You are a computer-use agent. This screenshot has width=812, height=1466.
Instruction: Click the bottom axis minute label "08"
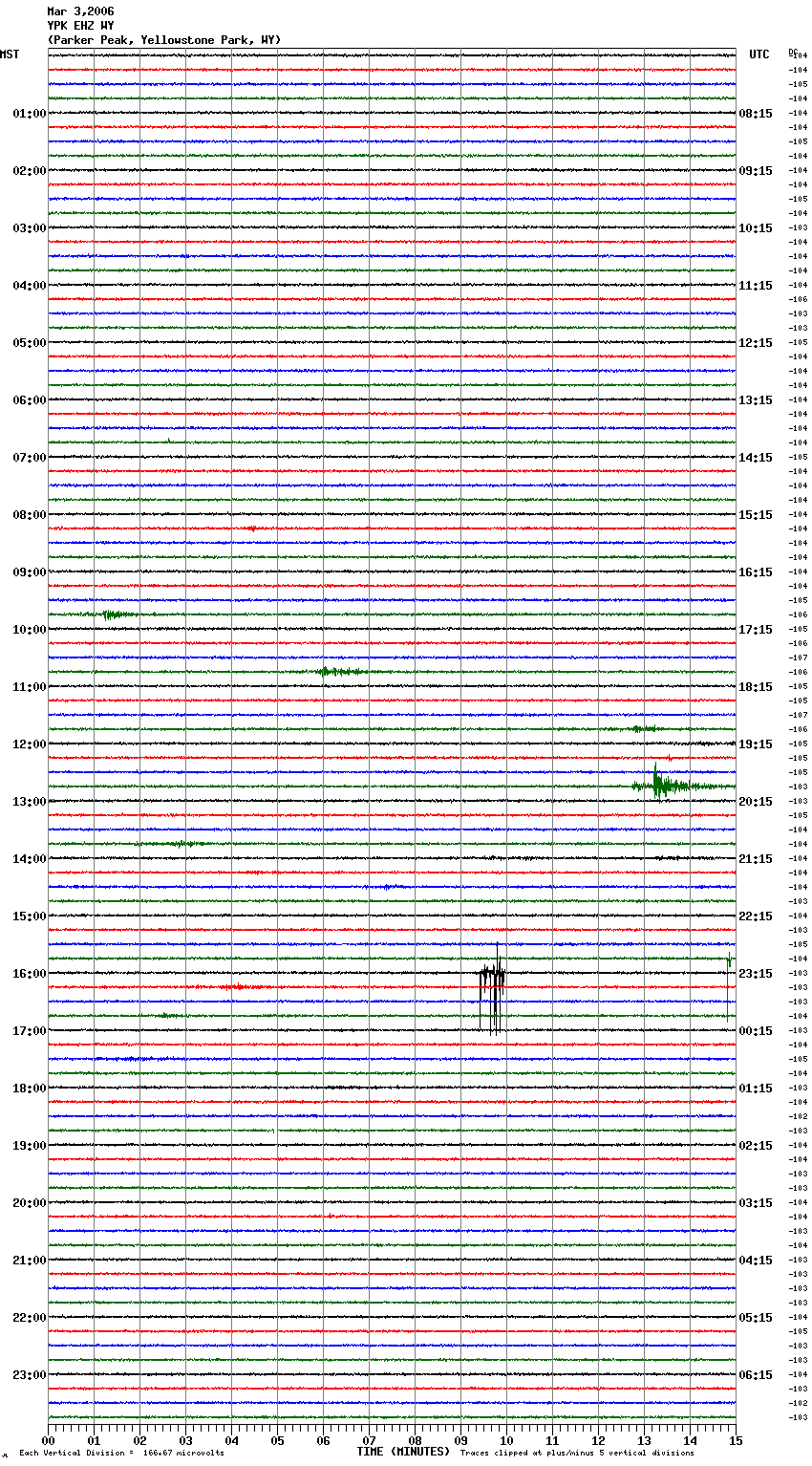415,1440
